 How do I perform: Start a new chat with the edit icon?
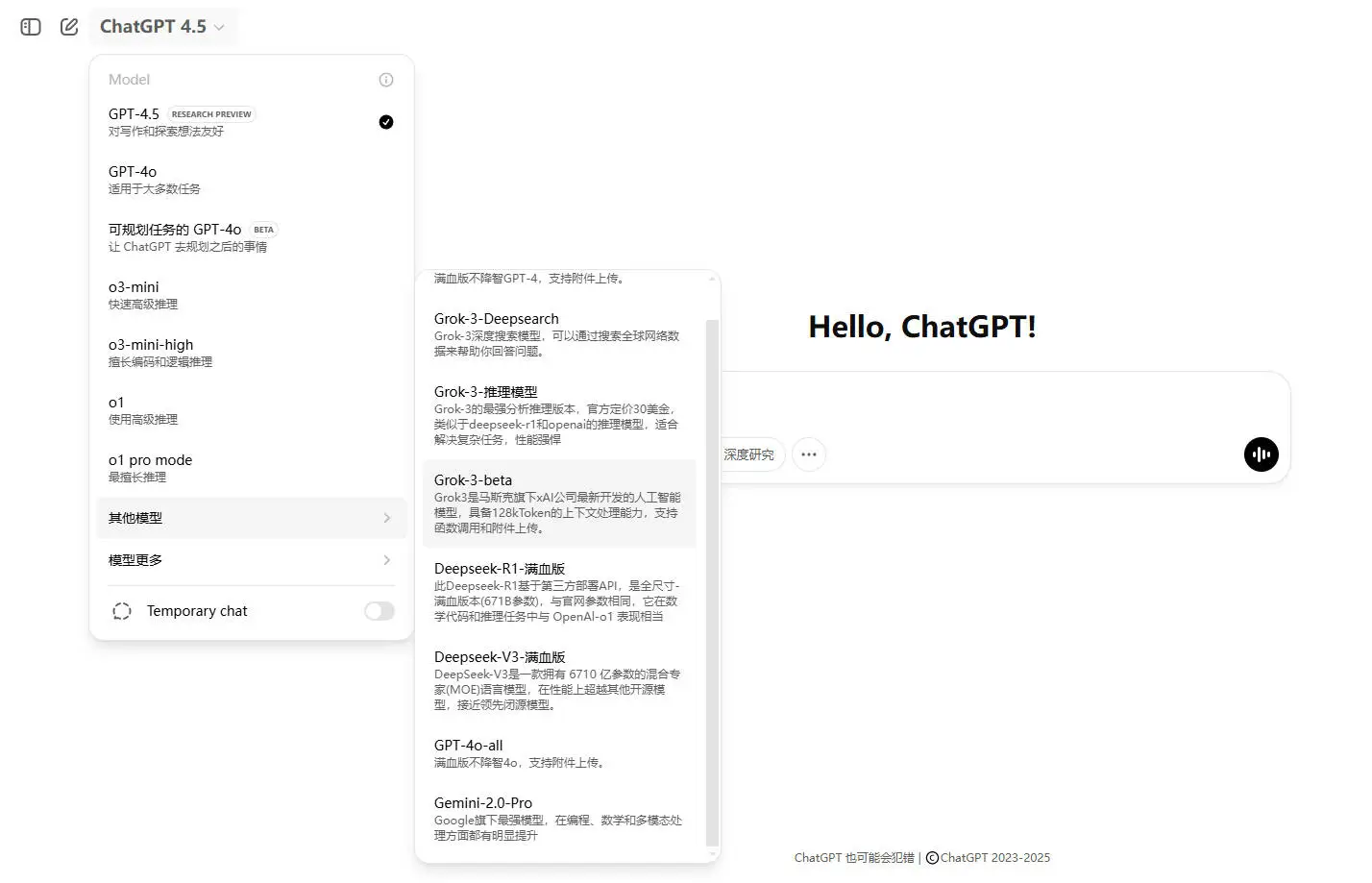click(x=69, y=27)
